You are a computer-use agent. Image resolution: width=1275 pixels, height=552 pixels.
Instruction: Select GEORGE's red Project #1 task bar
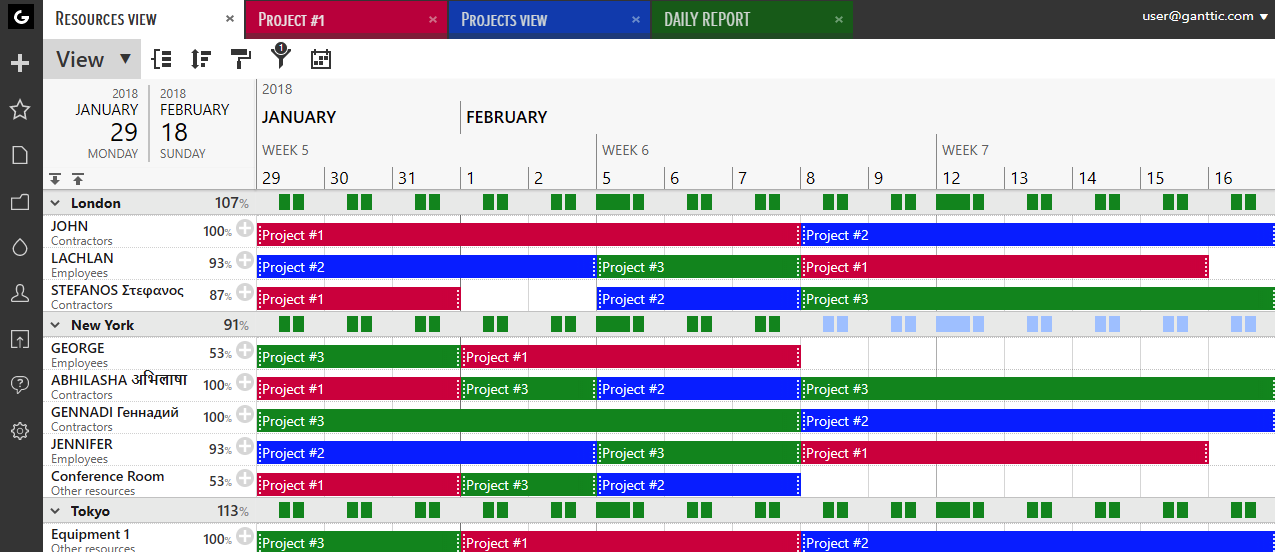(x=630, y=357)
